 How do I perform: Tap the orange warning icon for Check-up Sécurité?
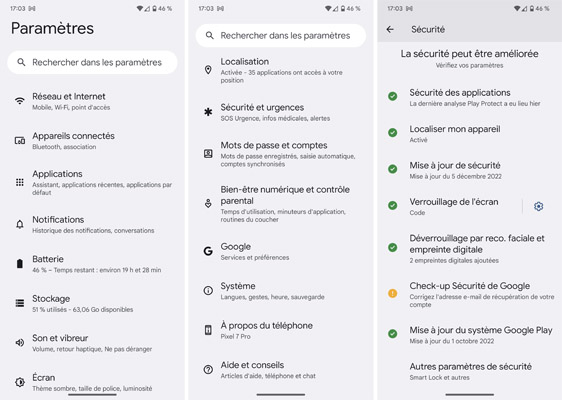393,294
